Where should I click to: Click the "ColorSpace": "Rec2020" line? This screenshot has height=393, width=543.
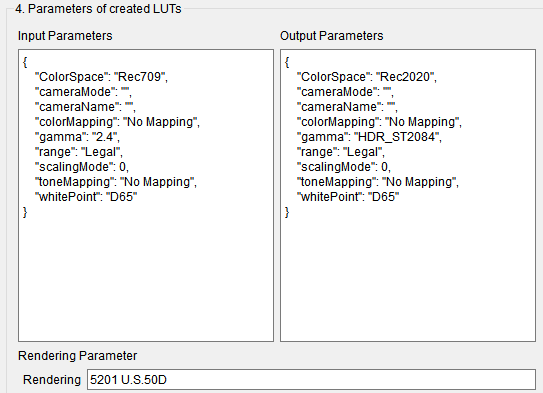click(367, 77)
